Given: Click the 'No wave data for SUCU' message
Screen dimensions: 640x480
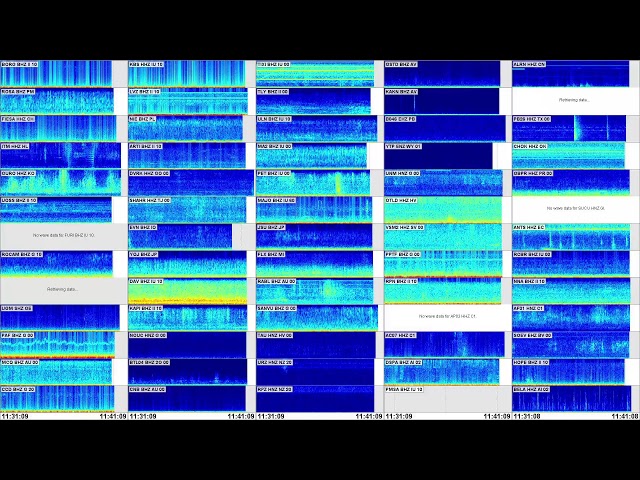Looking at the screenshot, I should coord(576,208).
